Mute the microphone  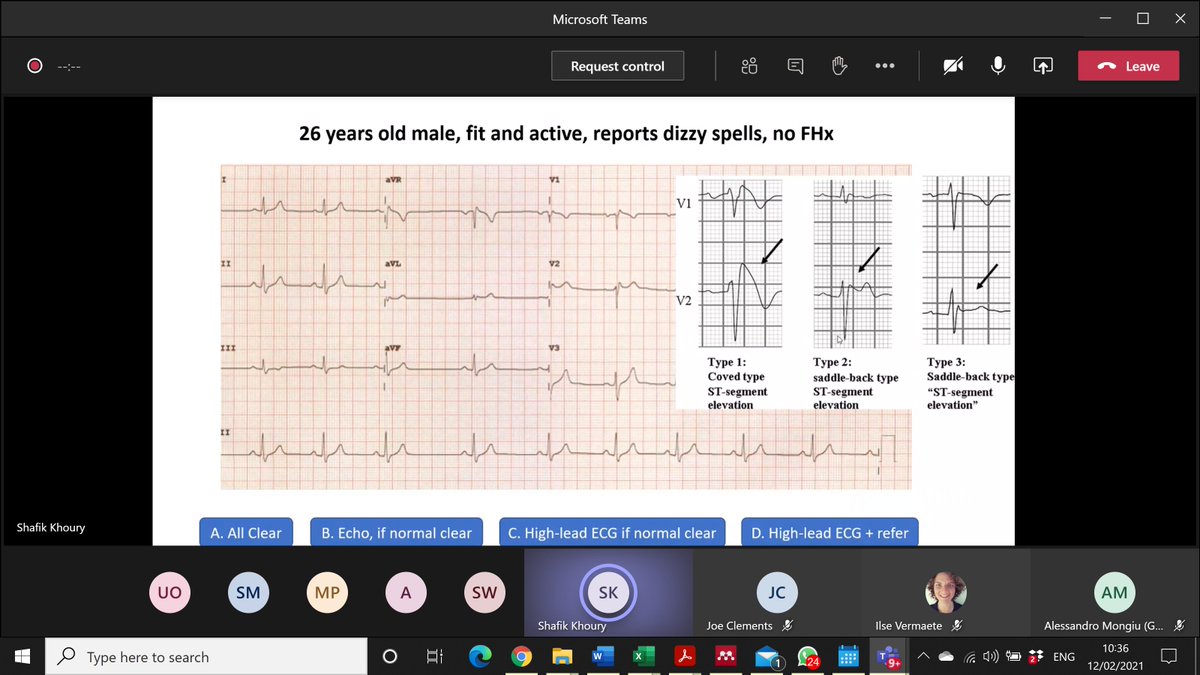pos(997,65)
